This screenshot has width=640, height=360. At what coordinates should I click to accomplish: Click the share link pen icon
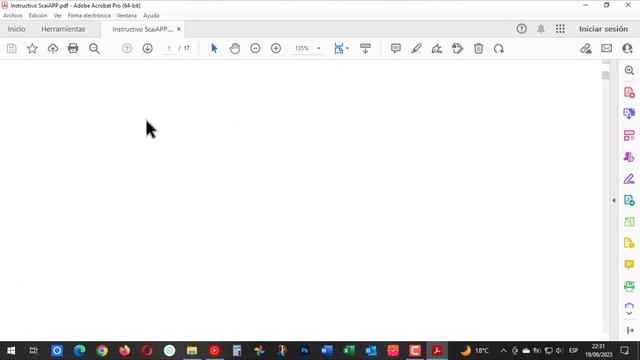pyautogui.click(x=586, y=49)
